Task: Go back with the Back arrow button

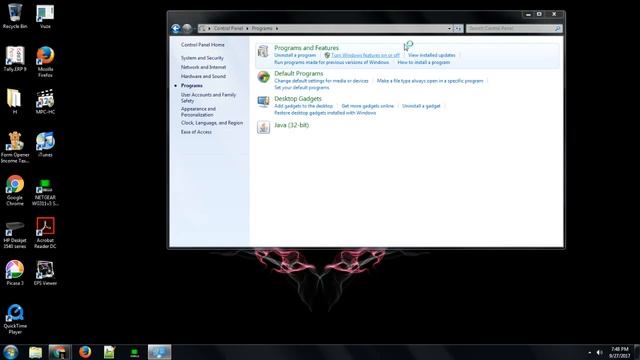Action: pyautogui.click(x=176, y=28)
